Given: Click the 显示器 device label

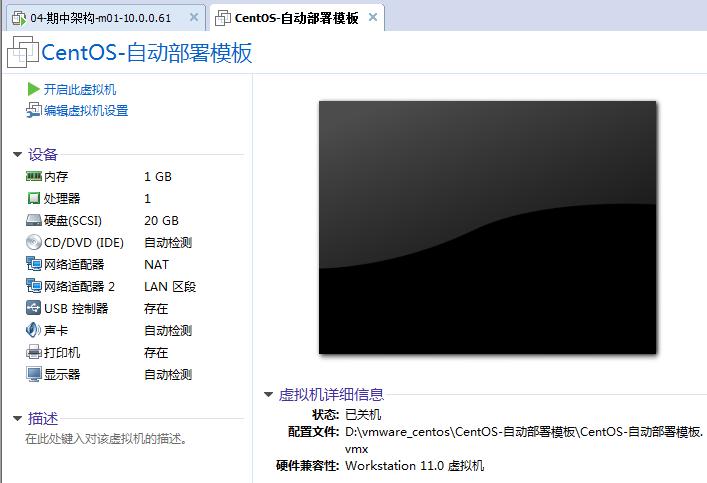Looking at the screenshot, I should click(x=62, y=374).
